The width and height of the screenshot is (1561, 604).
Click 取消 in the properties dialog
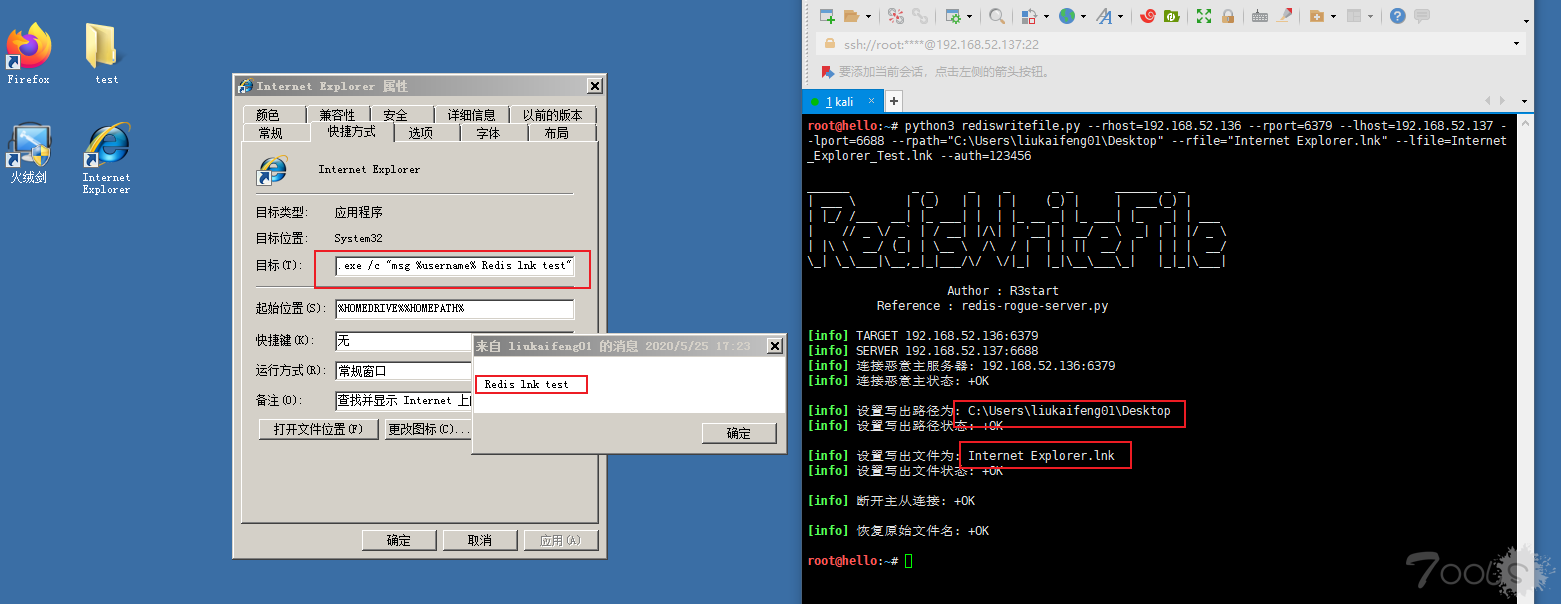(x=479, y=540)
